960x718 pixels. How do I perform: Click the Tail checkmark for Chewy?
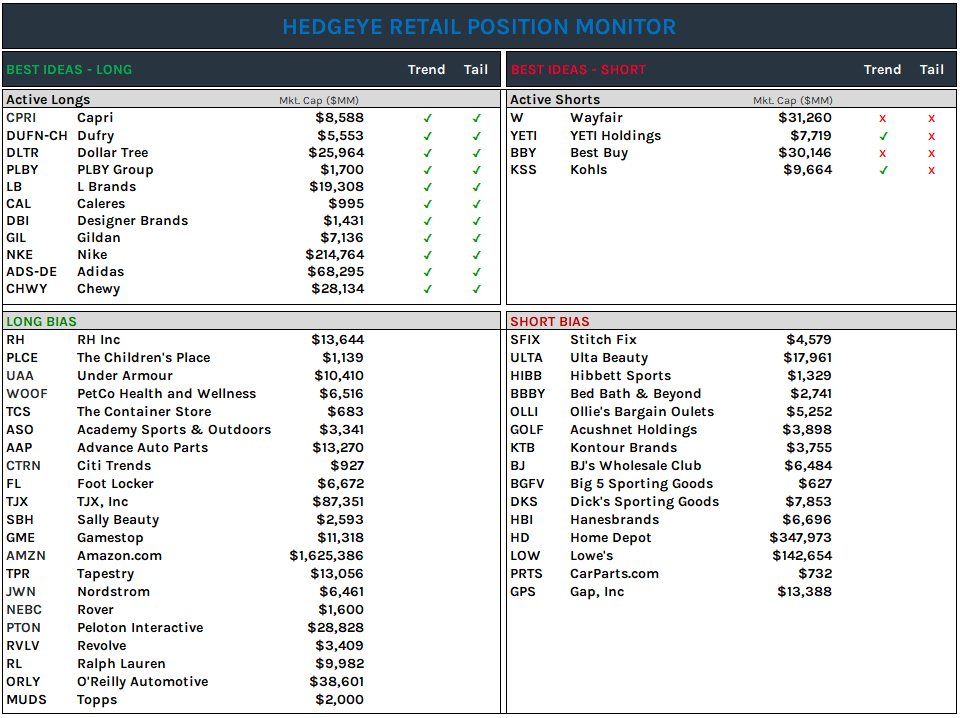(x=476, y=288)
